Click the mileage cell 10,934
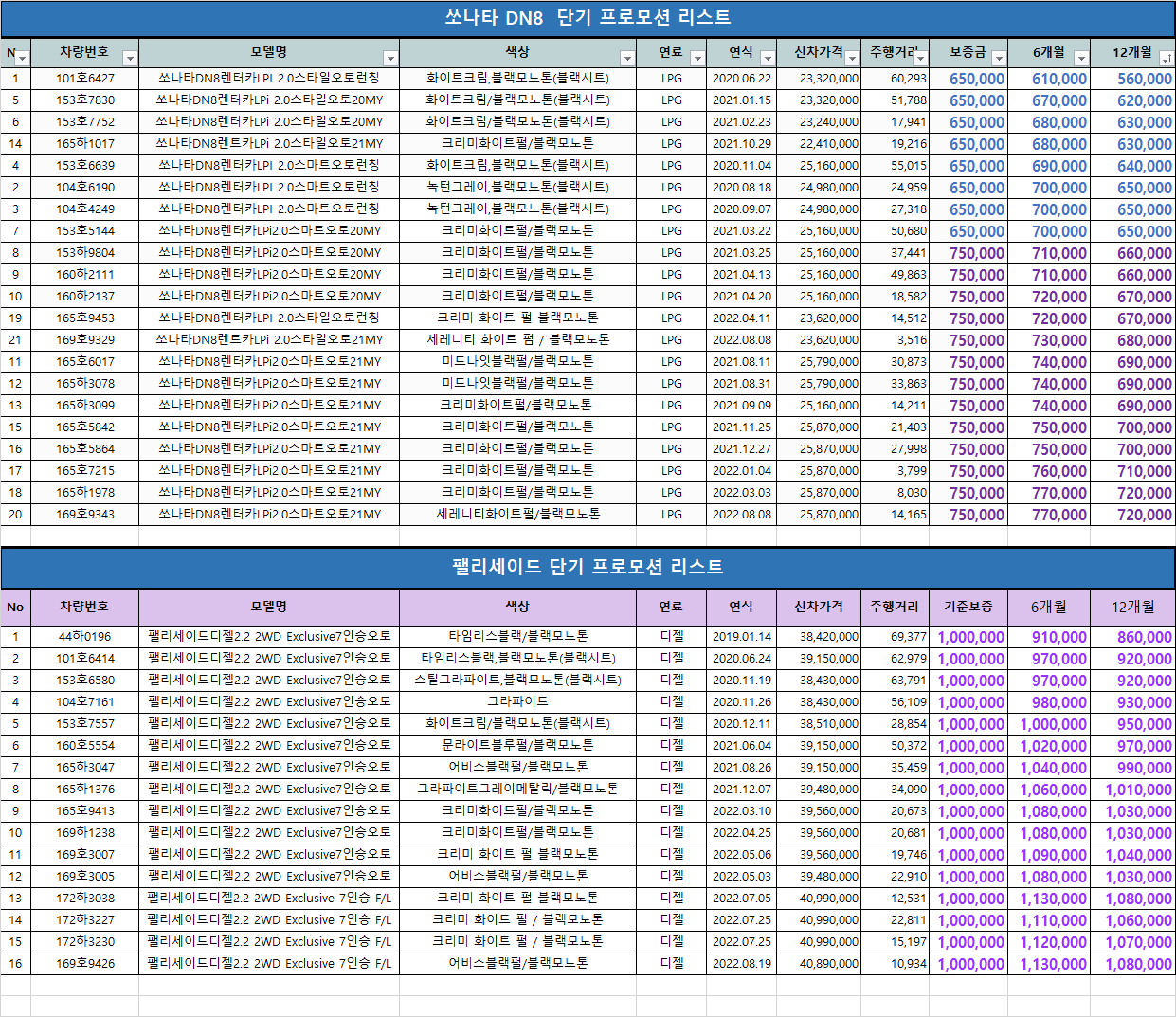Viewport: 1176px width, 1017px height. click(895, 964)
